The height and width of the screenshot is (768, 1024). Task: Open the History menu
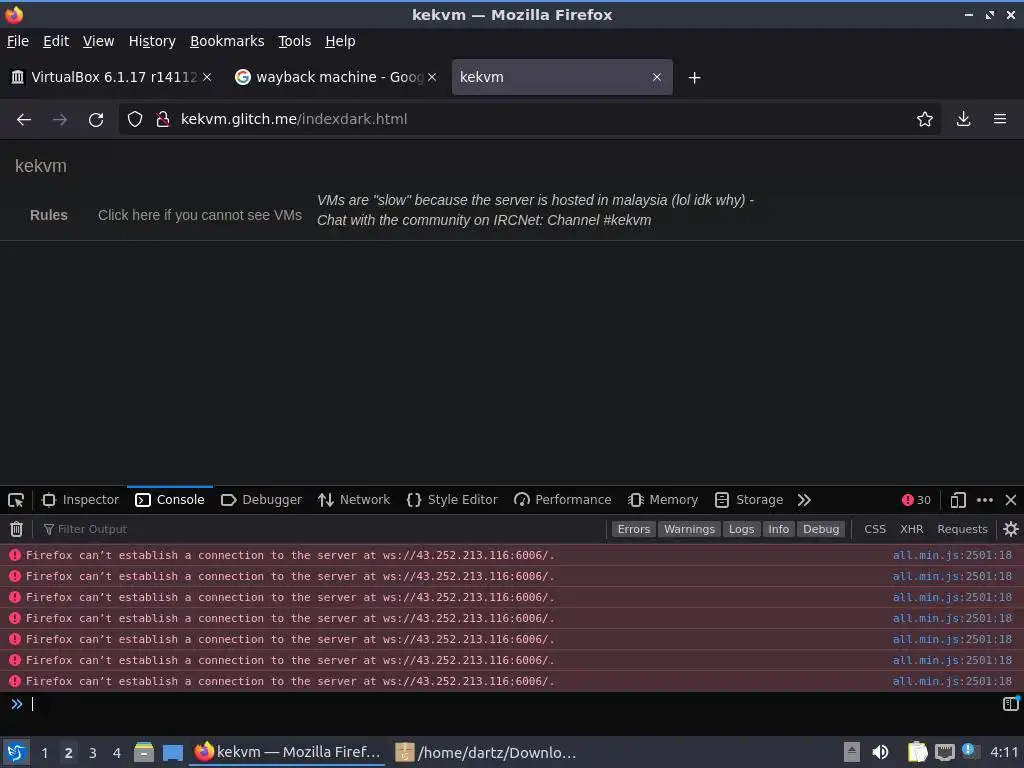[x=152, y=41]
